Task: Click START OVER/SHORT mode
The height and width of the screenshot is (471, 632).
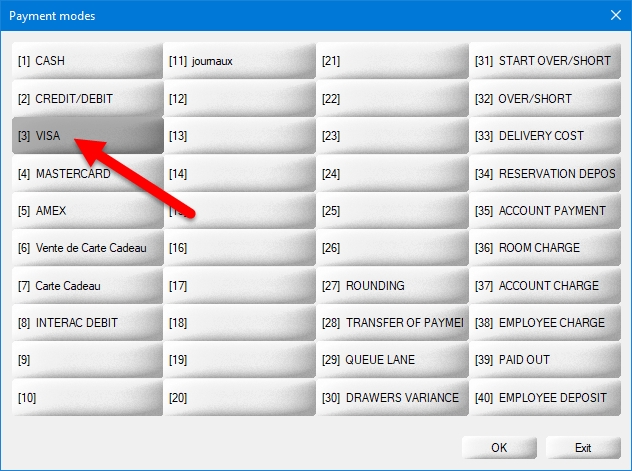Action: pos(545,61)
